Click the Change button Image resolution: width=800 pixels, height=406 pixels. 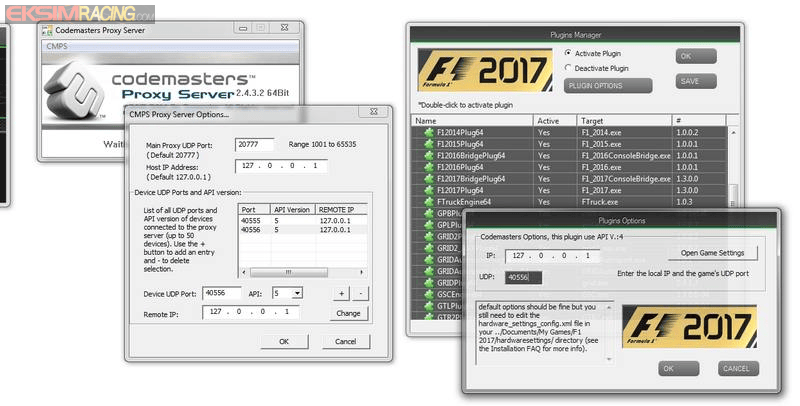348,313
